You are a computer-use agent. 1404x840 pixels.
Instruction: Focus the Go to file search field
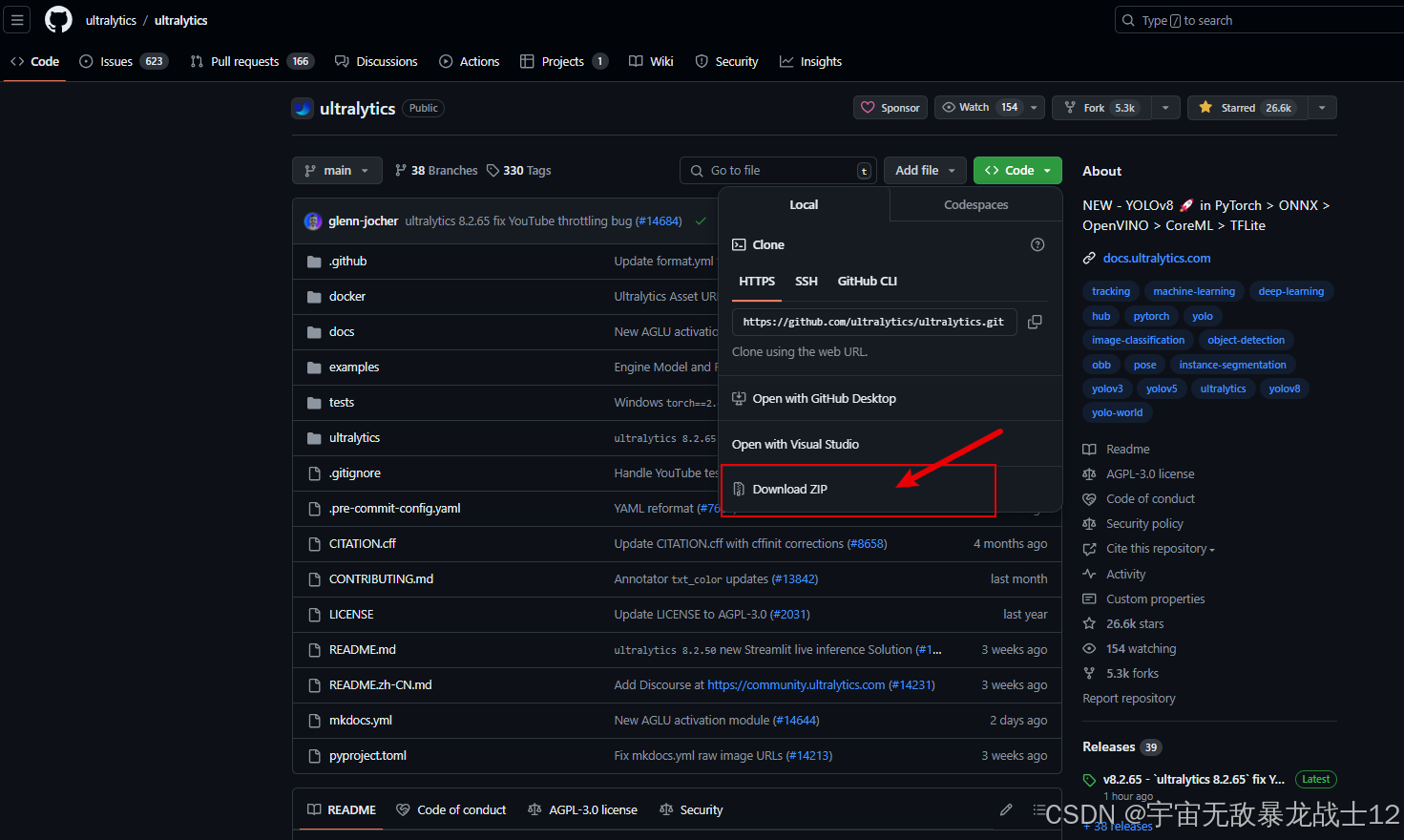778,171
